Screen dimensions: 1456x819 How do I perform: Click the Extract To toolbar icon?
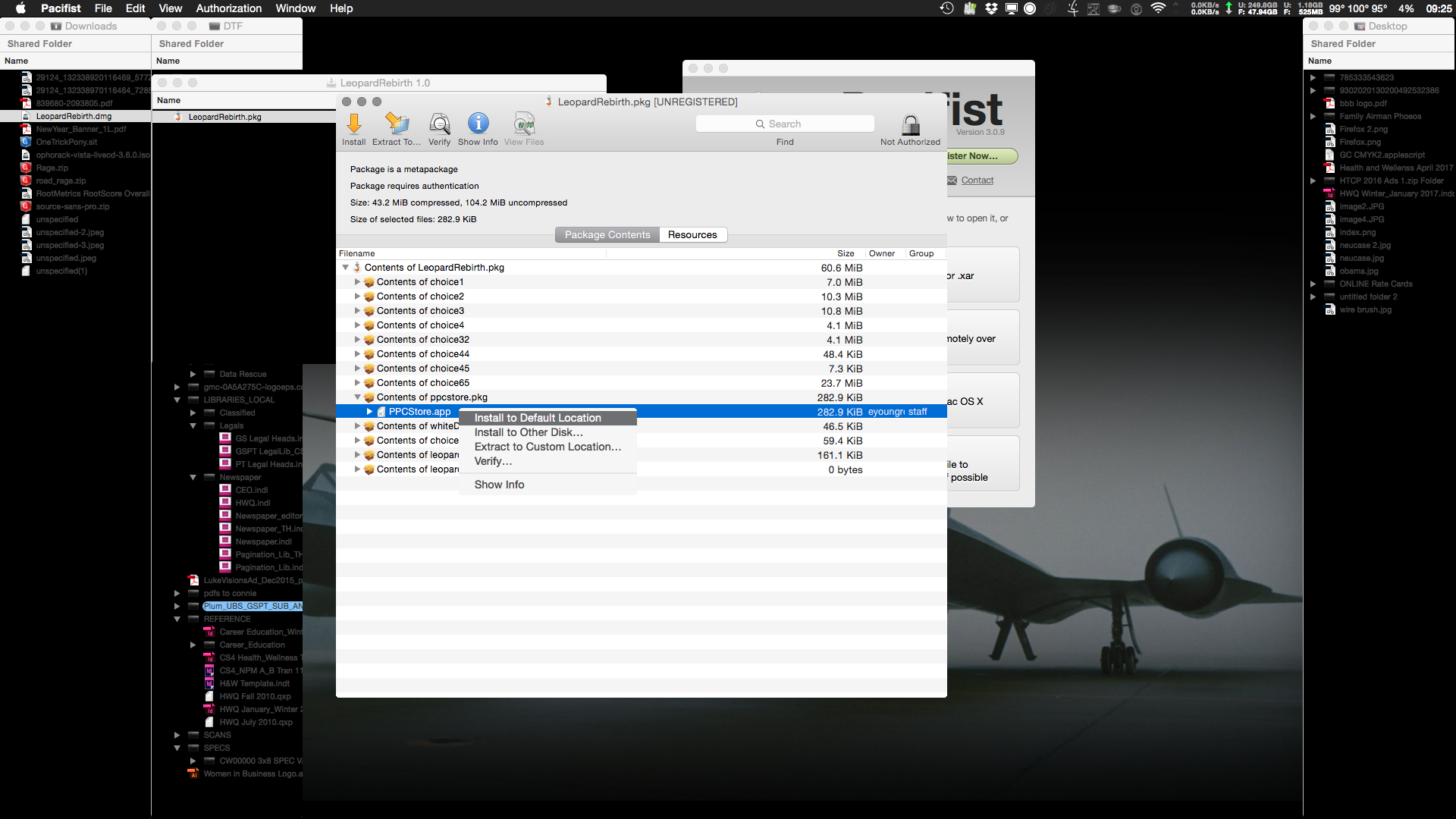[397, 124]
